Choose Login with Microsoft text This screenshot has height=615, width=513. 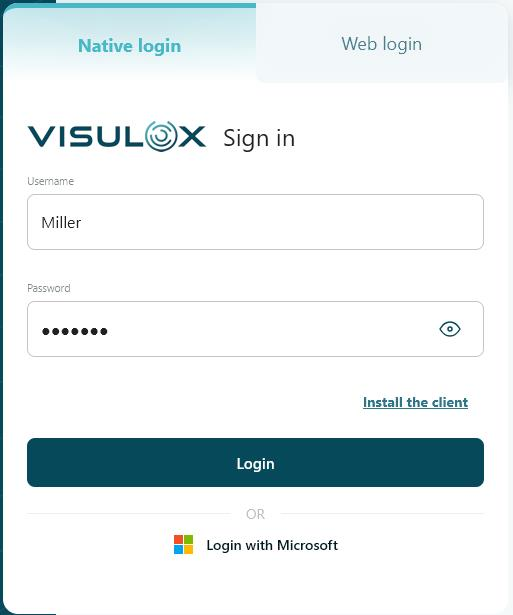click(272, 545)
